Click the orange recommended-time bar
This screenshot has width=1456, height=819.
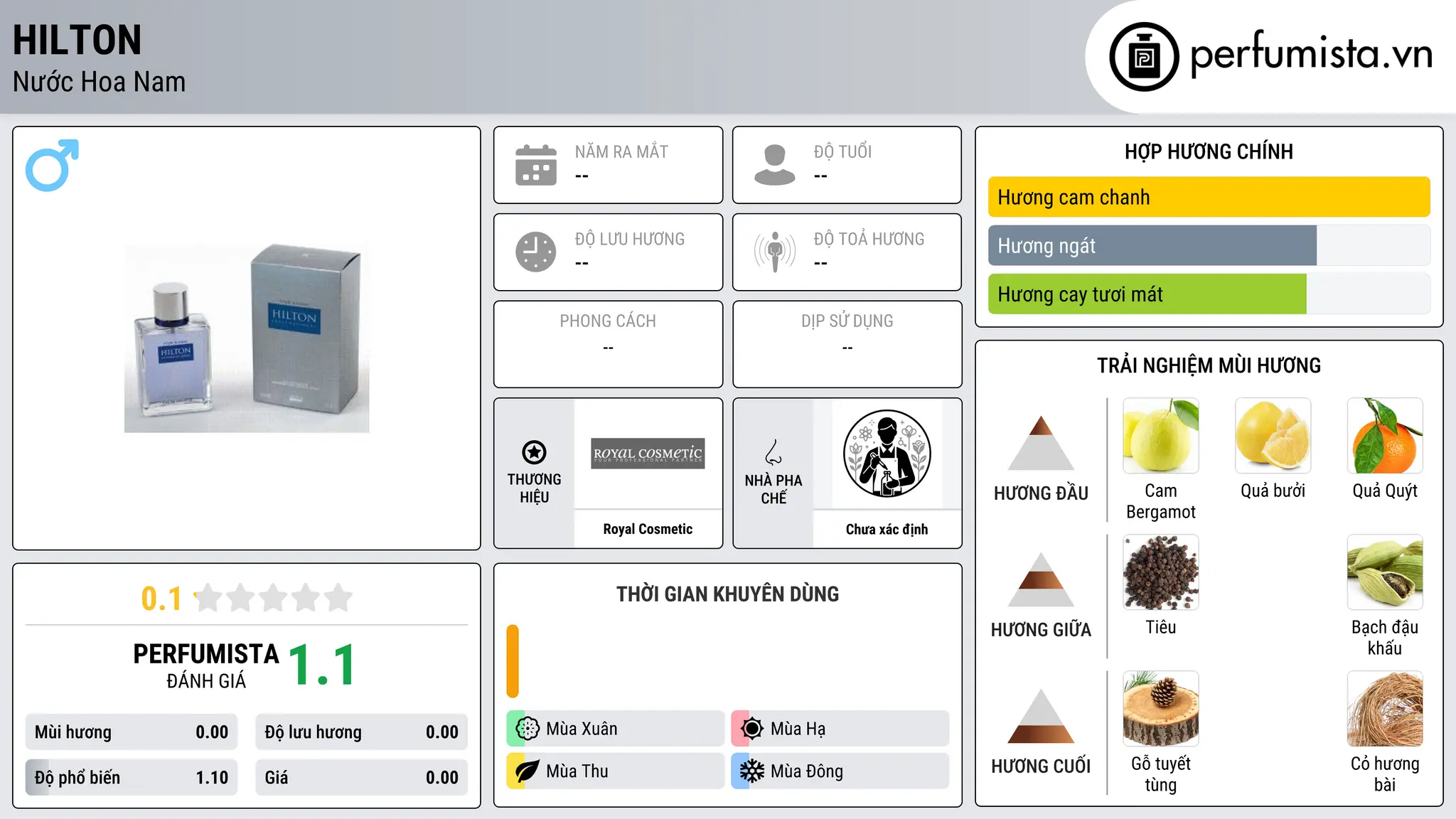513,661
